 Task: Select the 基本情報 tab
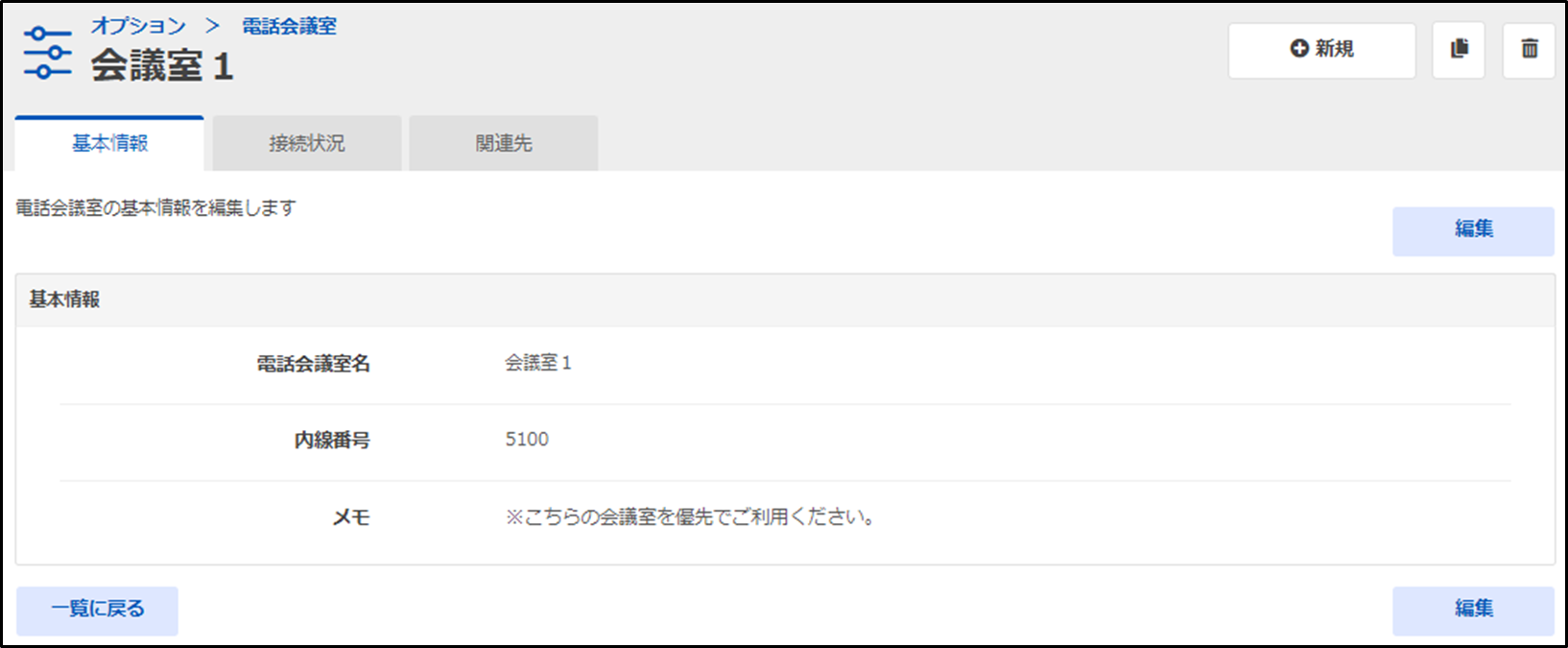click(109, 144)
